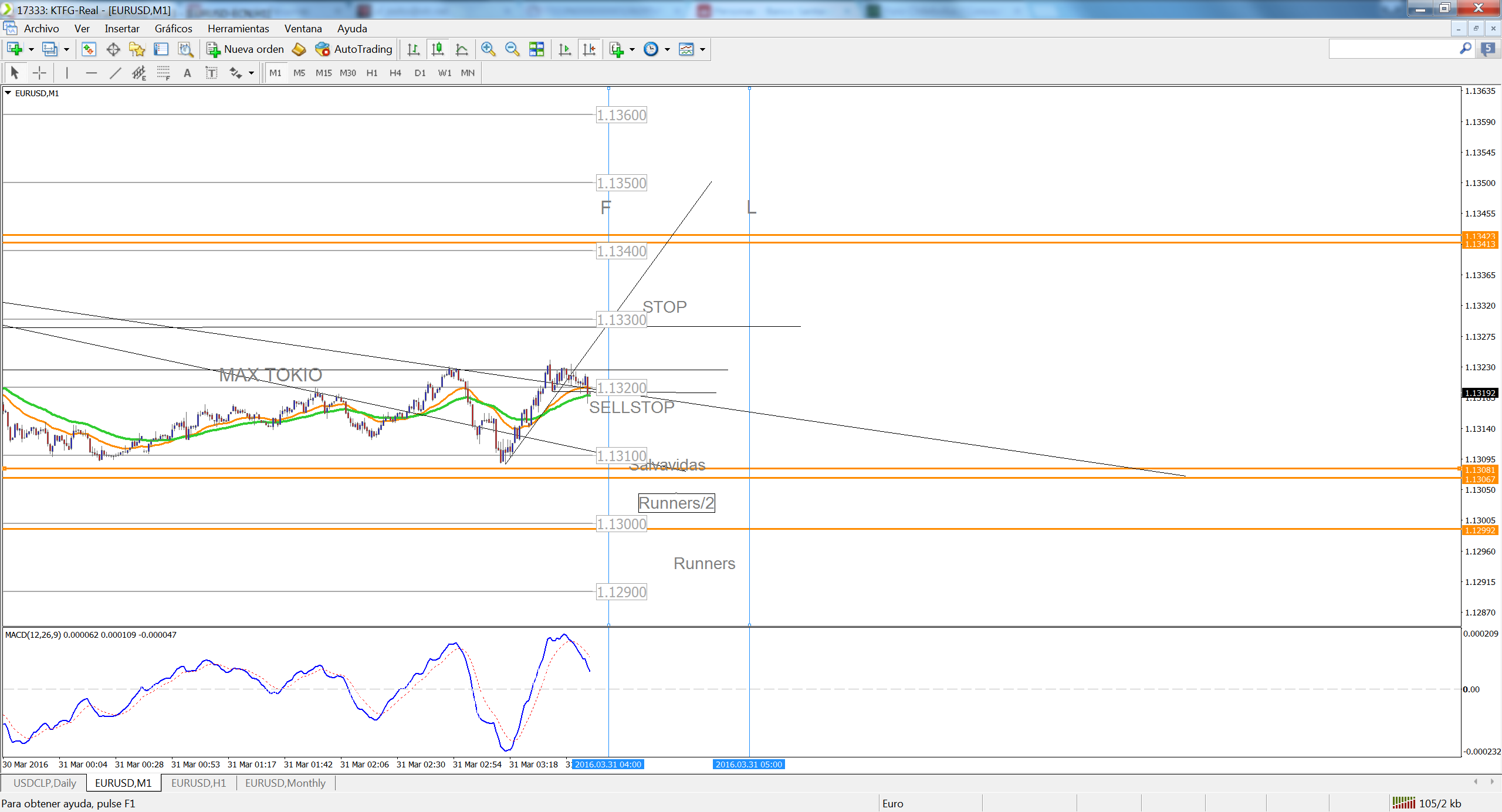
Task: Click the Zoom In magnifier icon
Action: coord(488,49)
